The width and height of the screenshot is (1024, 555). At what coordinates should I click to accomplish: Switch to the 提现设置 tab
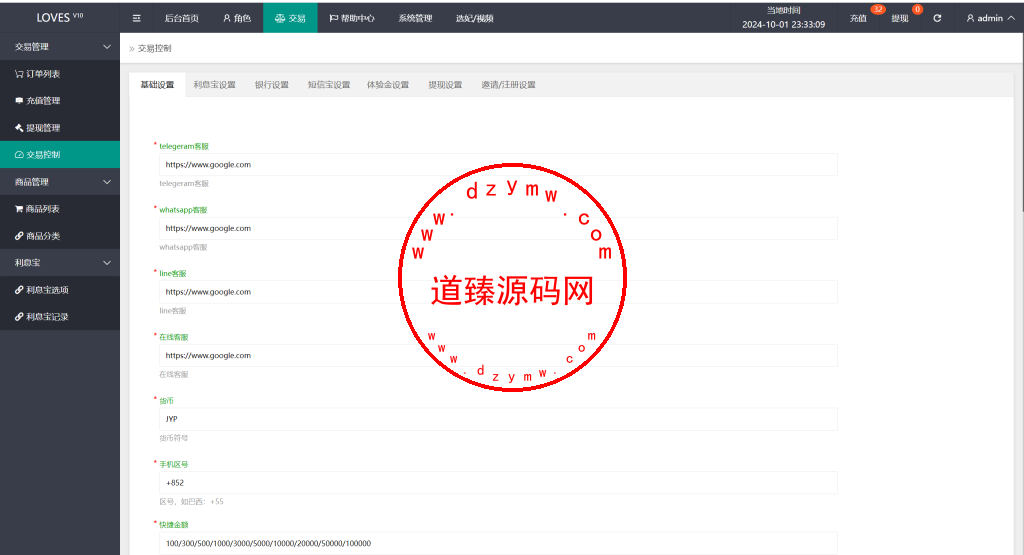[445, 85]
